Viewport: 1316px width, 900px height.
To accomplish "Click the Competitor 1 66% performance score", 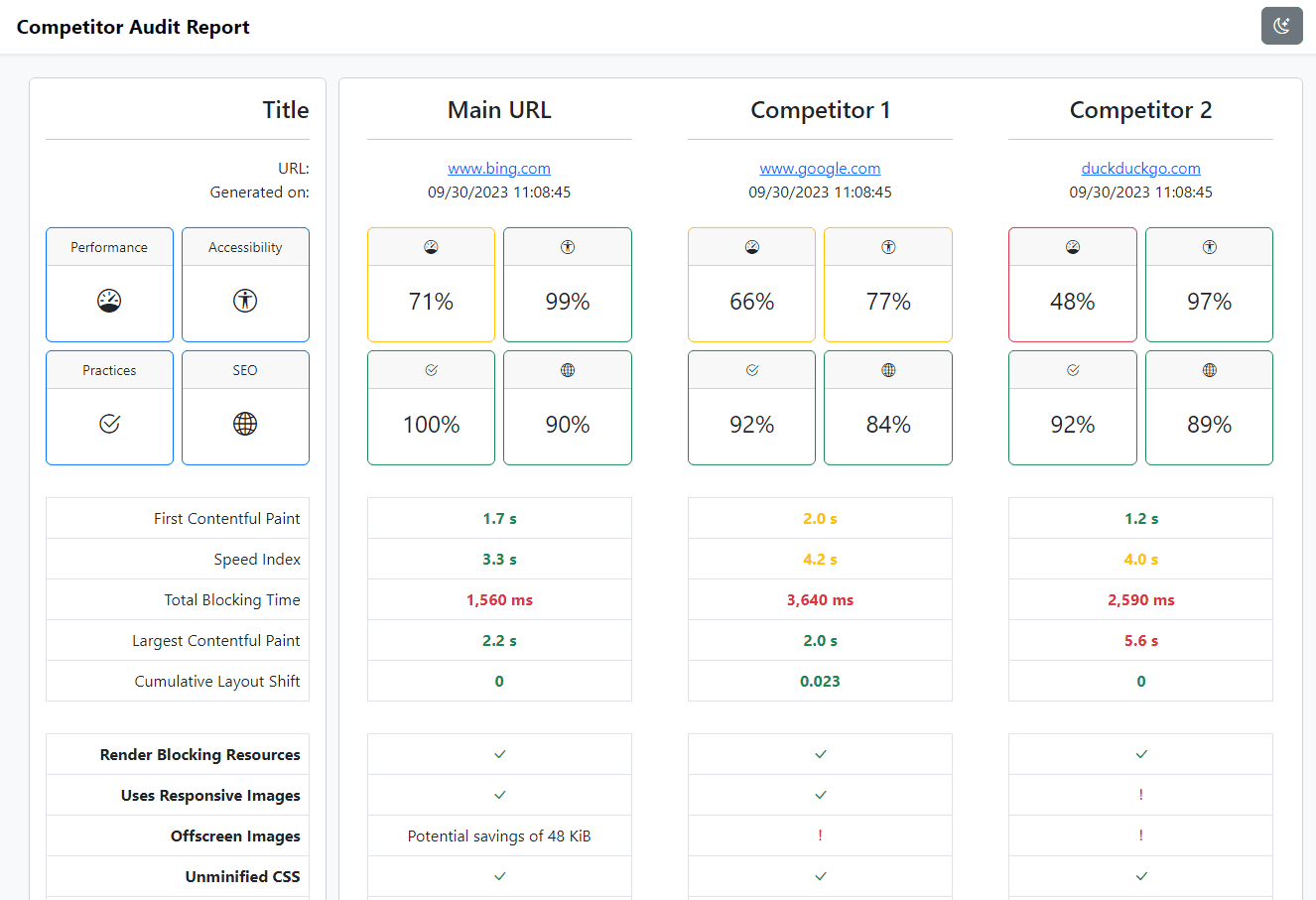I will 752,302.
